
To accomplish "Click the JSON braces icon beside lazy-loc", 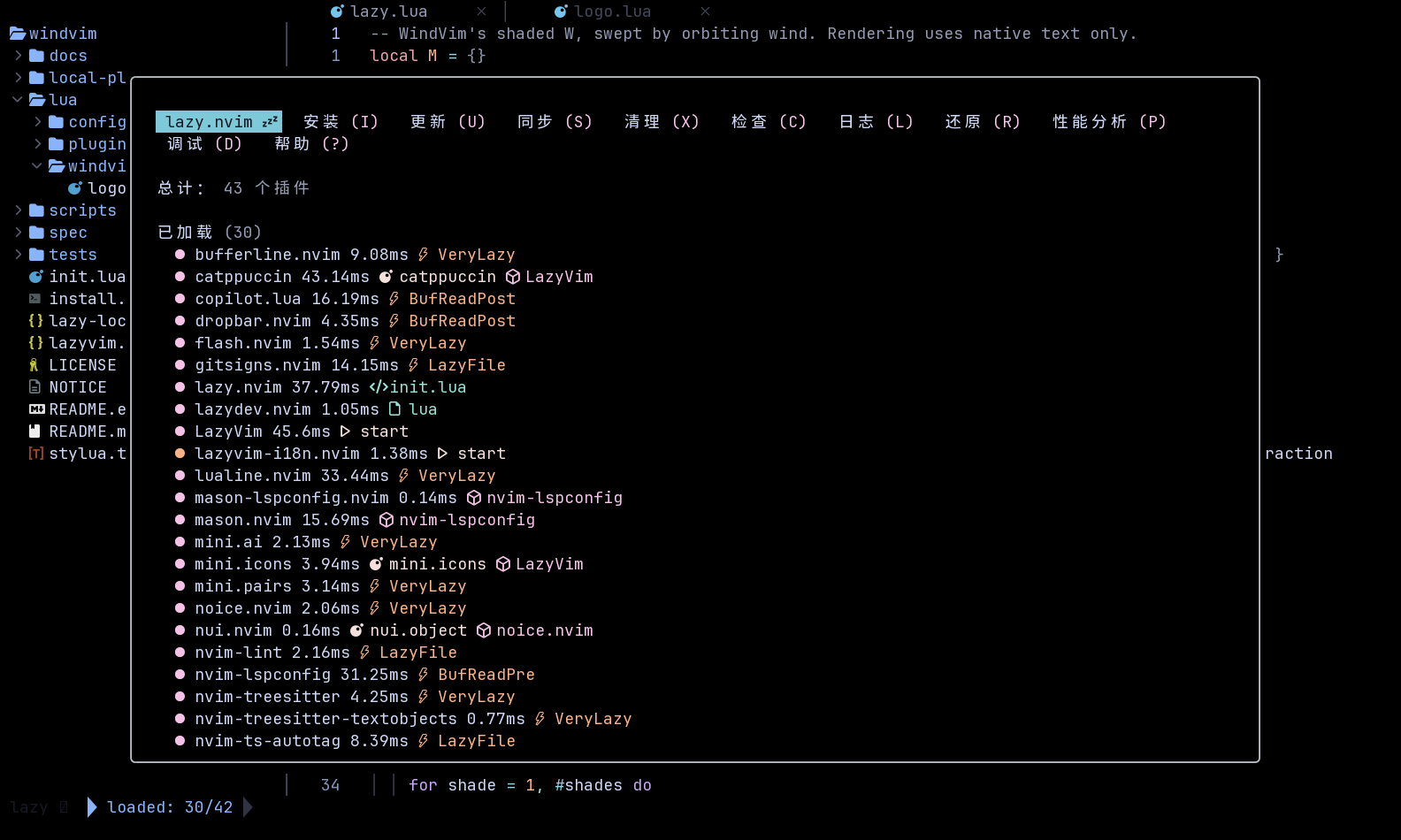I will click(36, 321).
